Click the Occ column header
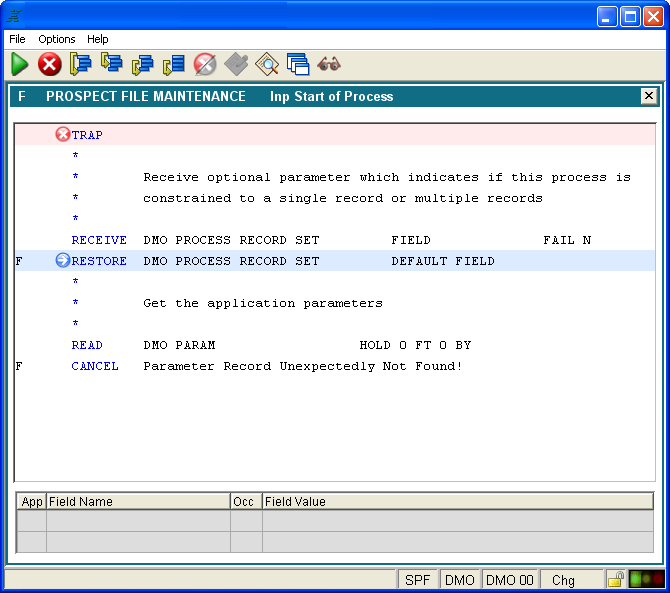Screen dimensions: 670x593 [247, 501]
